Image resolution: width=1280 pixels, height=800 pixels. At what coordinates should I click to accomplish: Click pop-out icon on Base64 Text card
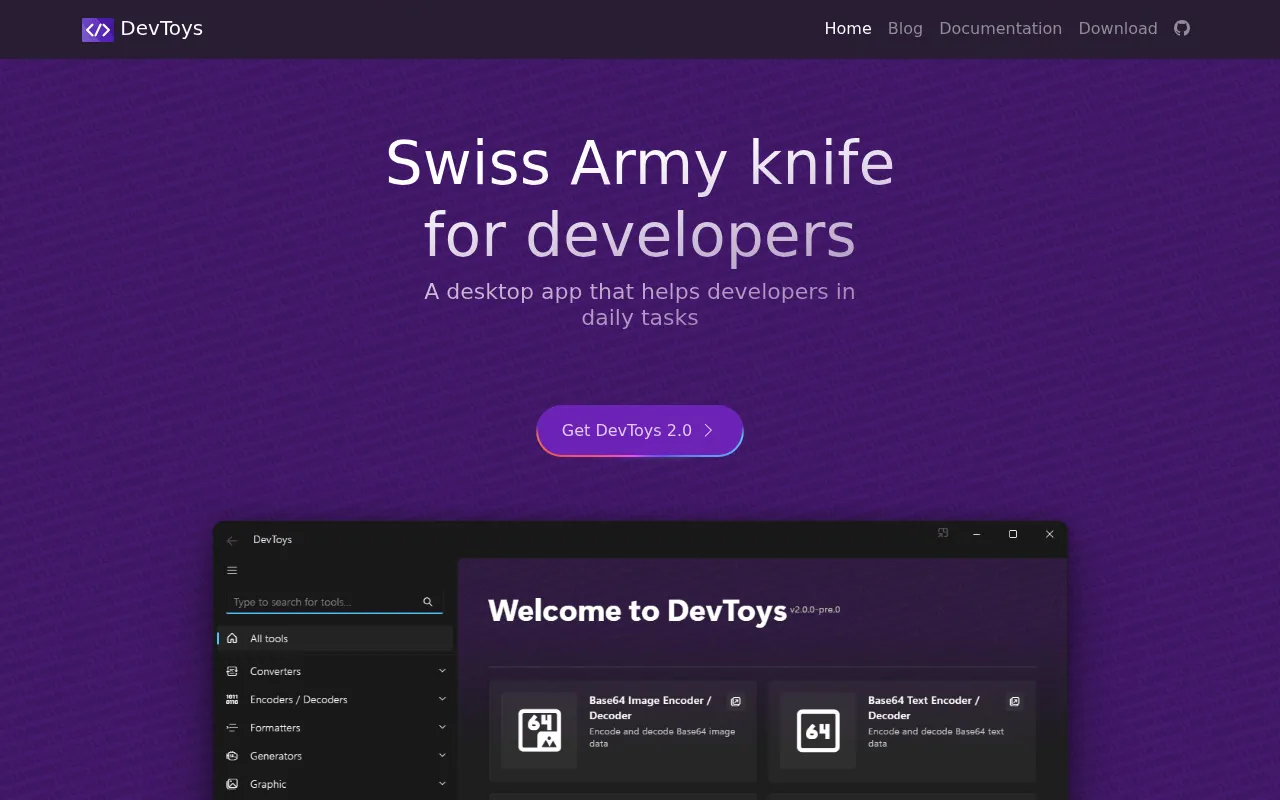(x=1014, y=702)
